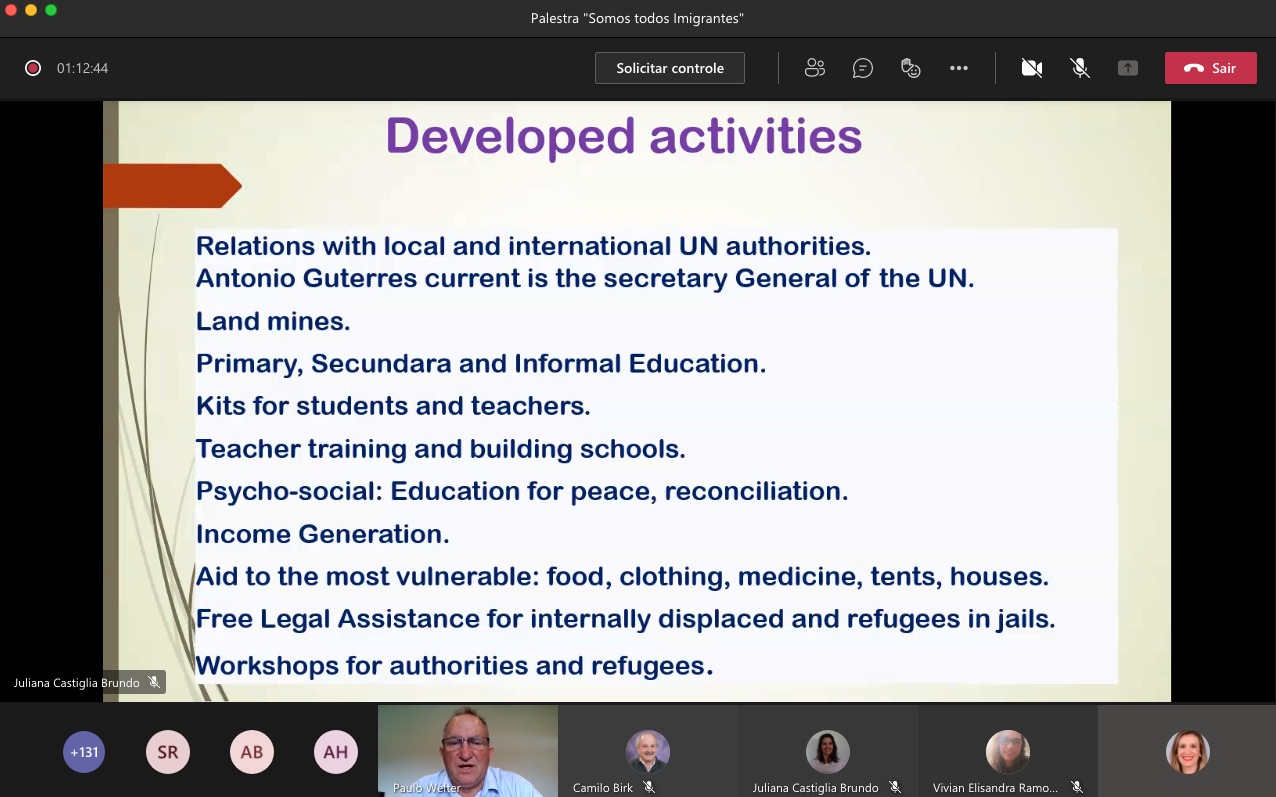Image resolution: width=1276 pixels, height=797 pixels.
Task: Click the green fullscreen window button
Action: click(x=51, y=10)
